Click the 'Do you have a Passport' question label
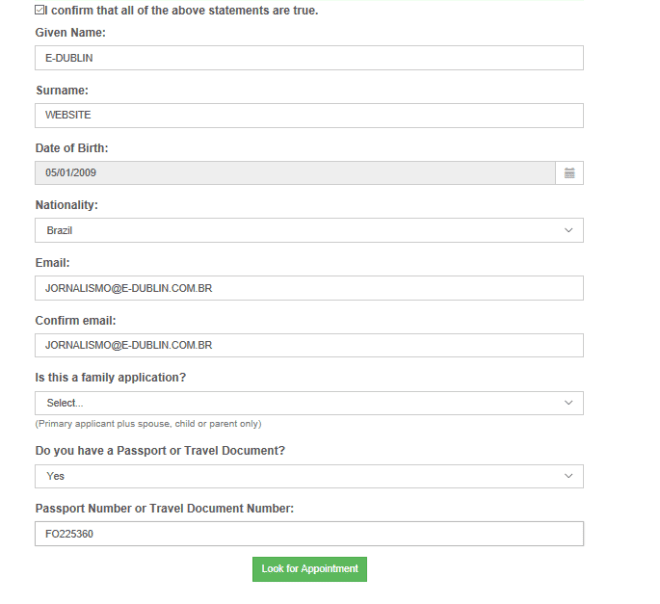Viewport: 660px width, 604px height. coord(160,451)
